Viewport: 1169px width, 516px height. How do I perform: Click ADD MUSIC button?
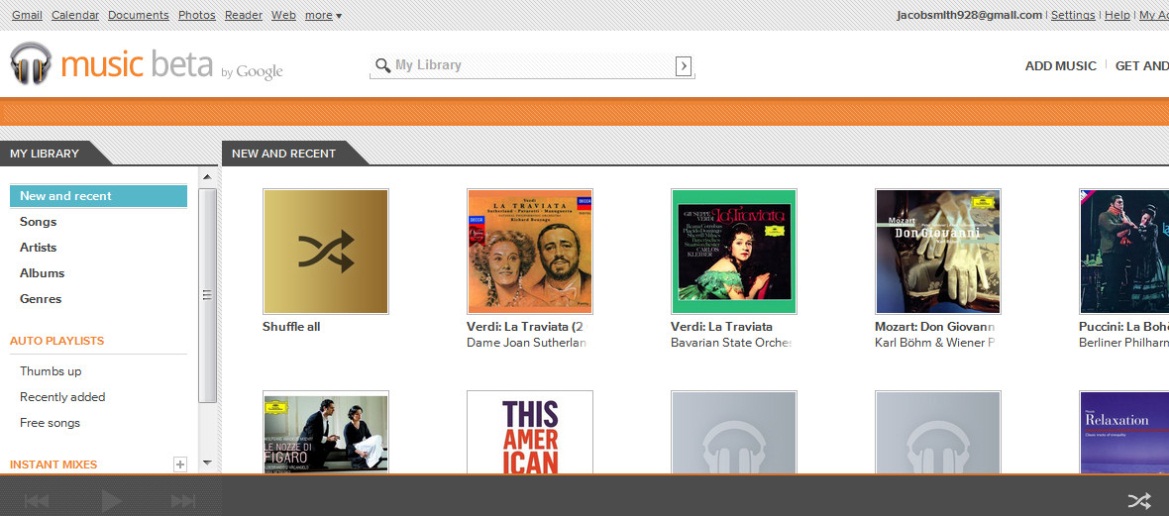tap(1060, 66)
